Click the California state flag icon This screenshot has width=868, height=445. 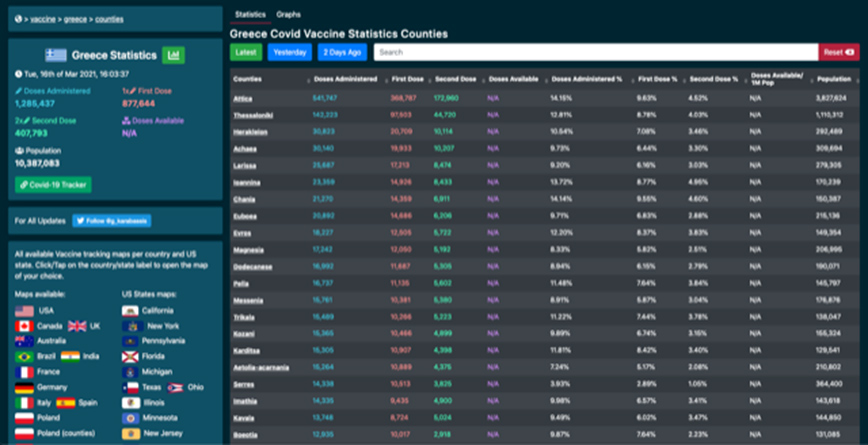pyautogui.click(x=131, y=311)
